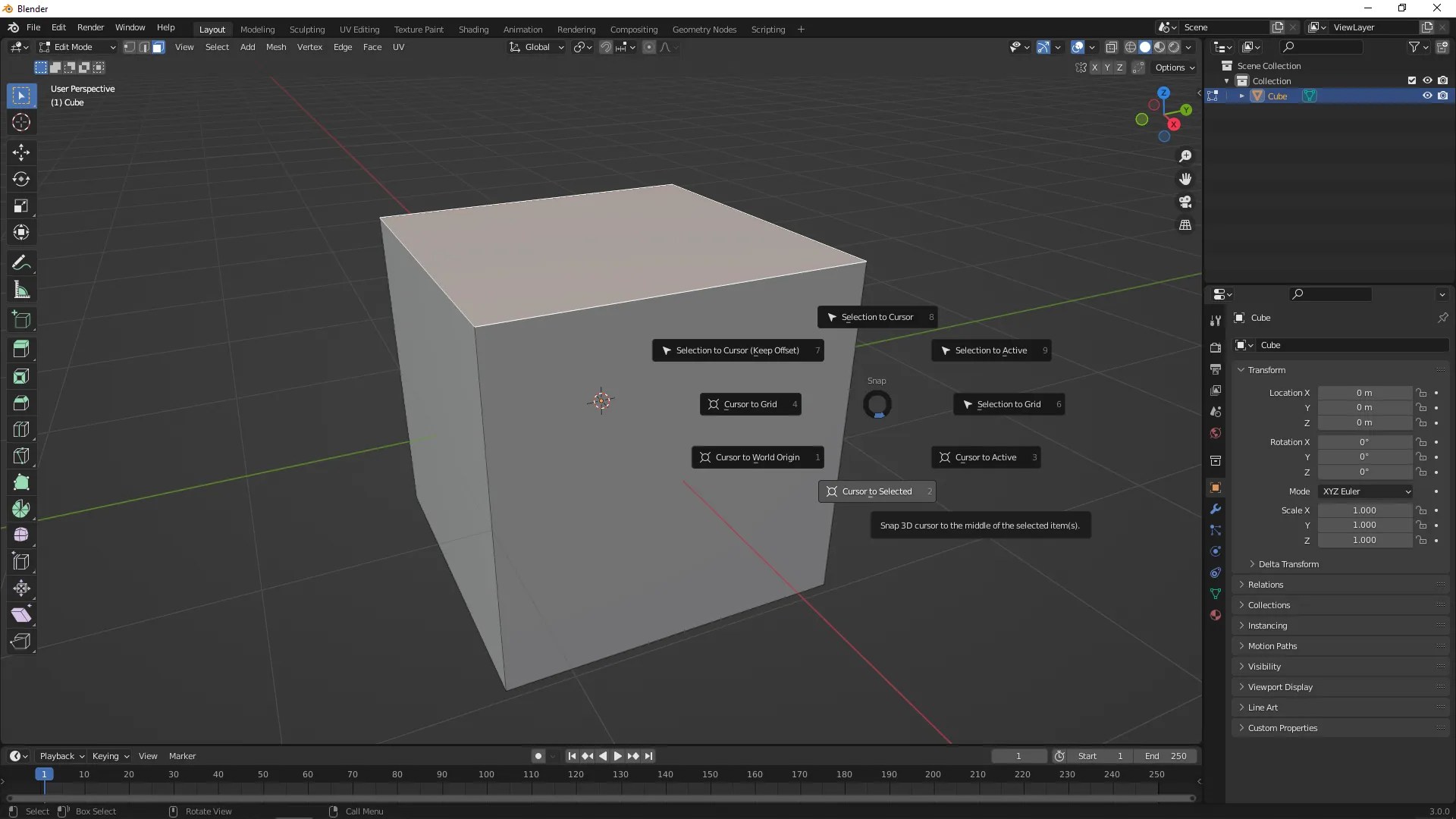Click the zoom magnifier viewport icon
Screen dimensions: 1456x819
coord(1185,156)
